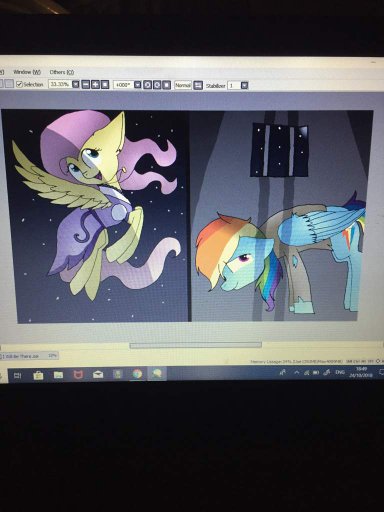Uncheck the Selection checkbox
The width and height of the screenshot is (384, 512).
(19, 84)
